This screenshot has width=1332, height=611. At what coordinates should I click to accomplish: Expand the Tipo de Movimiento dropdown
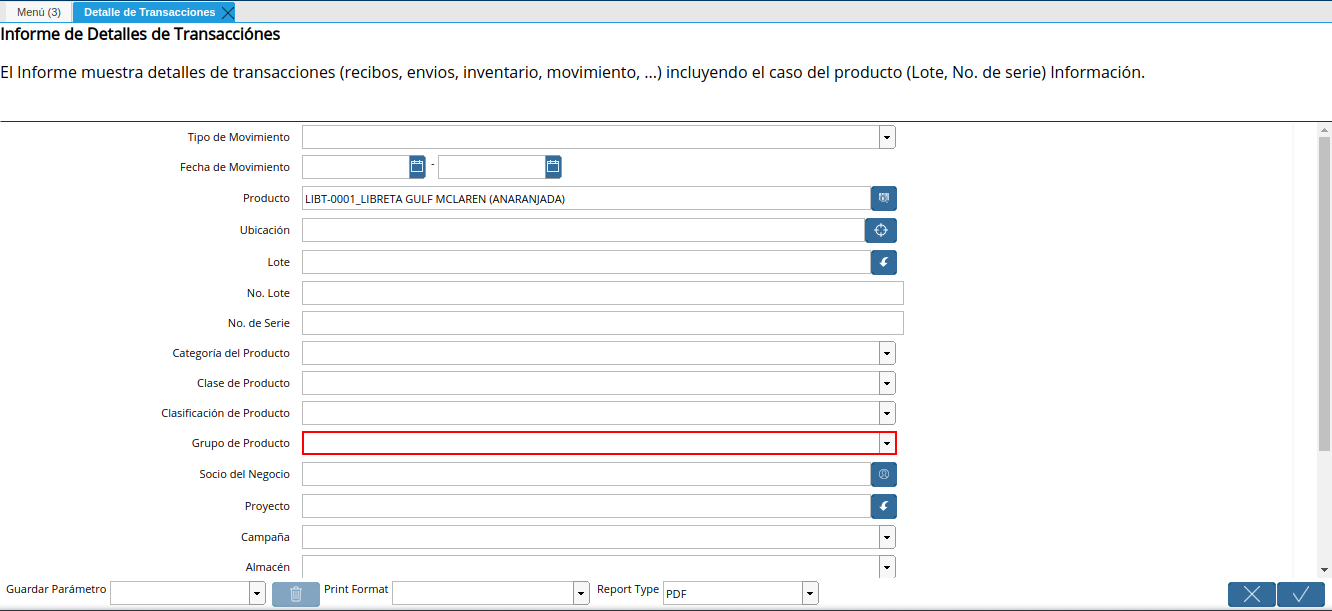pyautogui.click(x=887, y=138)
